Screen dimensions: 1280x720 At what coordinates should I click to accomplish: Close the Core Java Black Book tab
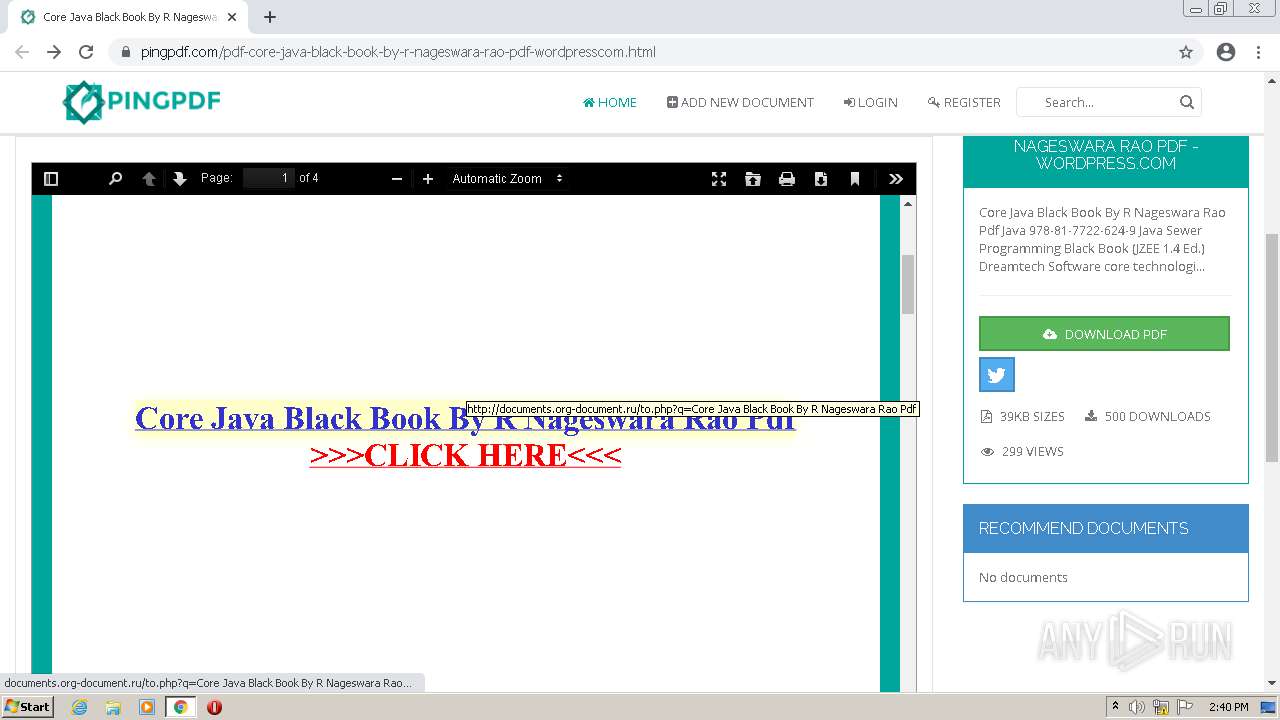pyautogui.click(x=232, y=17)
